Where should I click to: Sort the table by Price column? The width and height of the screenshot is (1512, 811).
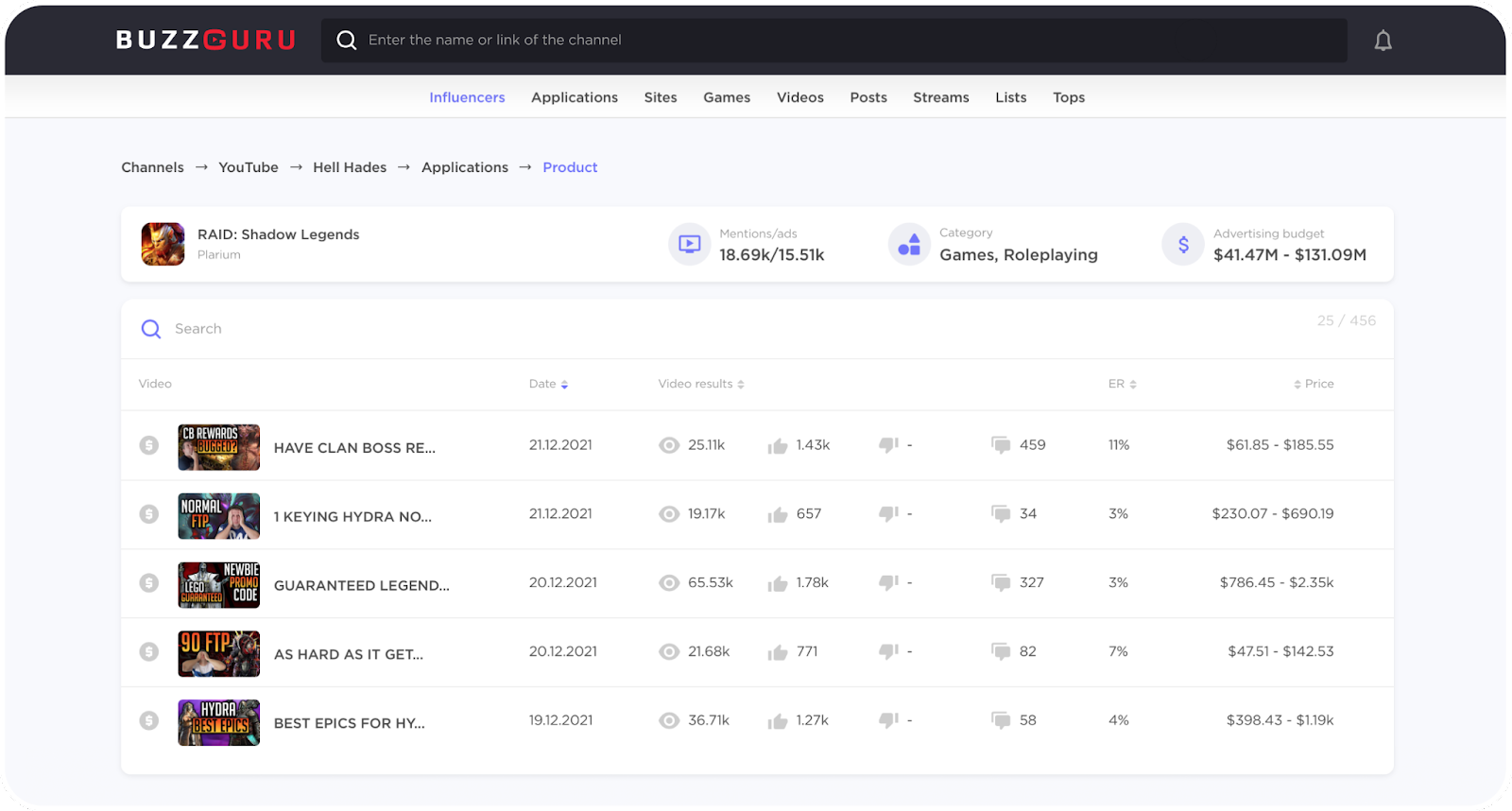tap(1314, 384)
